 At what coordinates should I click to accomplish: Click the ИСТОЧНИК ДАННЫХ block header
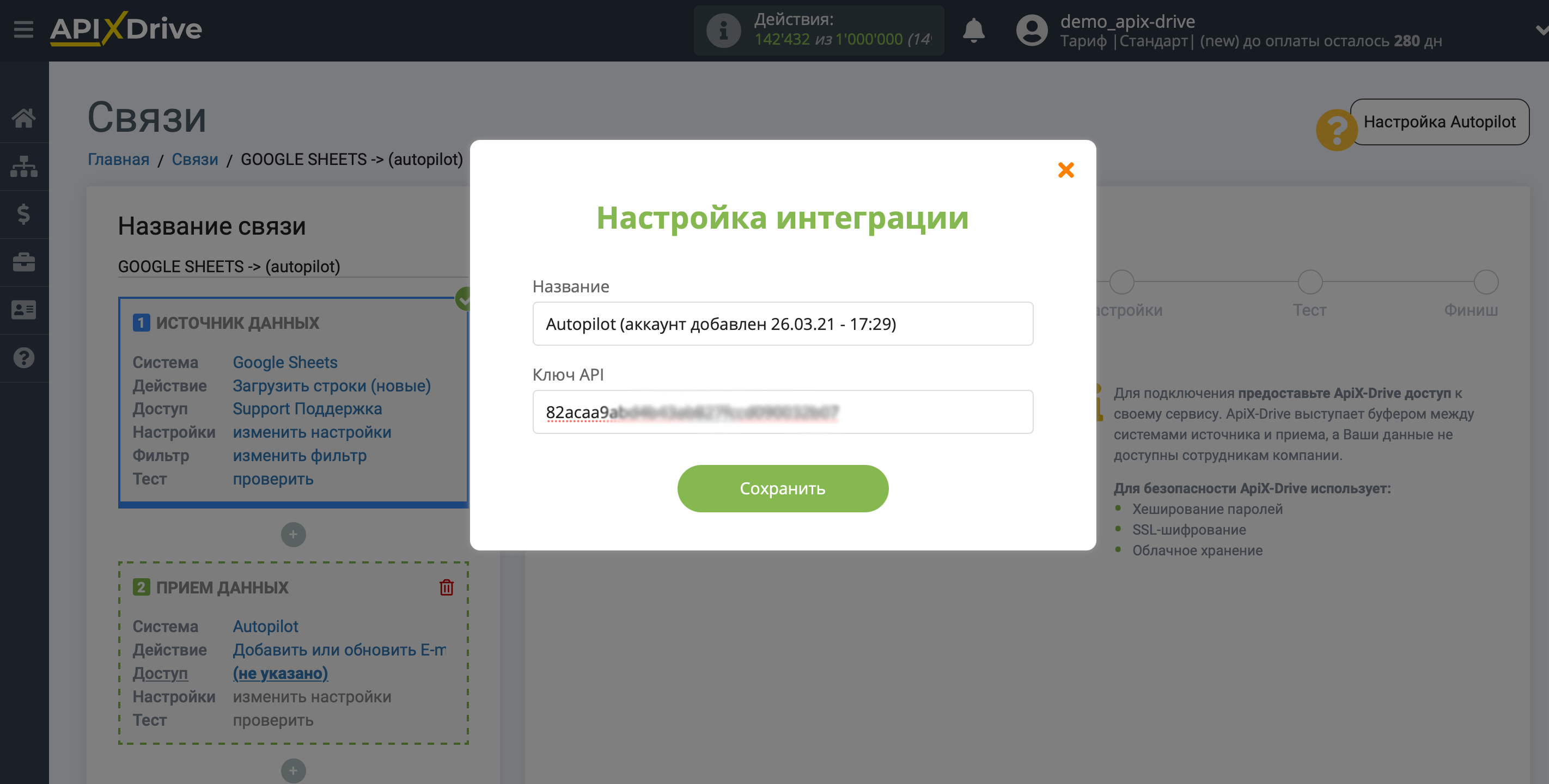pyautogui.click(x=237, y=323)
